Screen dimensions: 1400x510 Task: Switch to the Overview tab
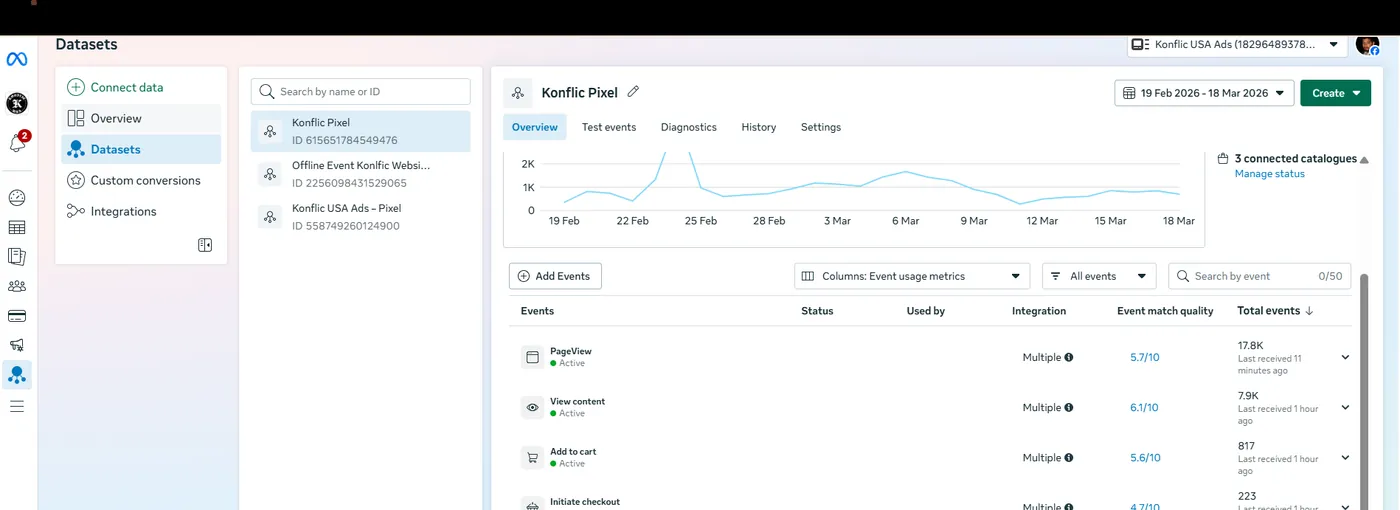click(x=535, y=127)
